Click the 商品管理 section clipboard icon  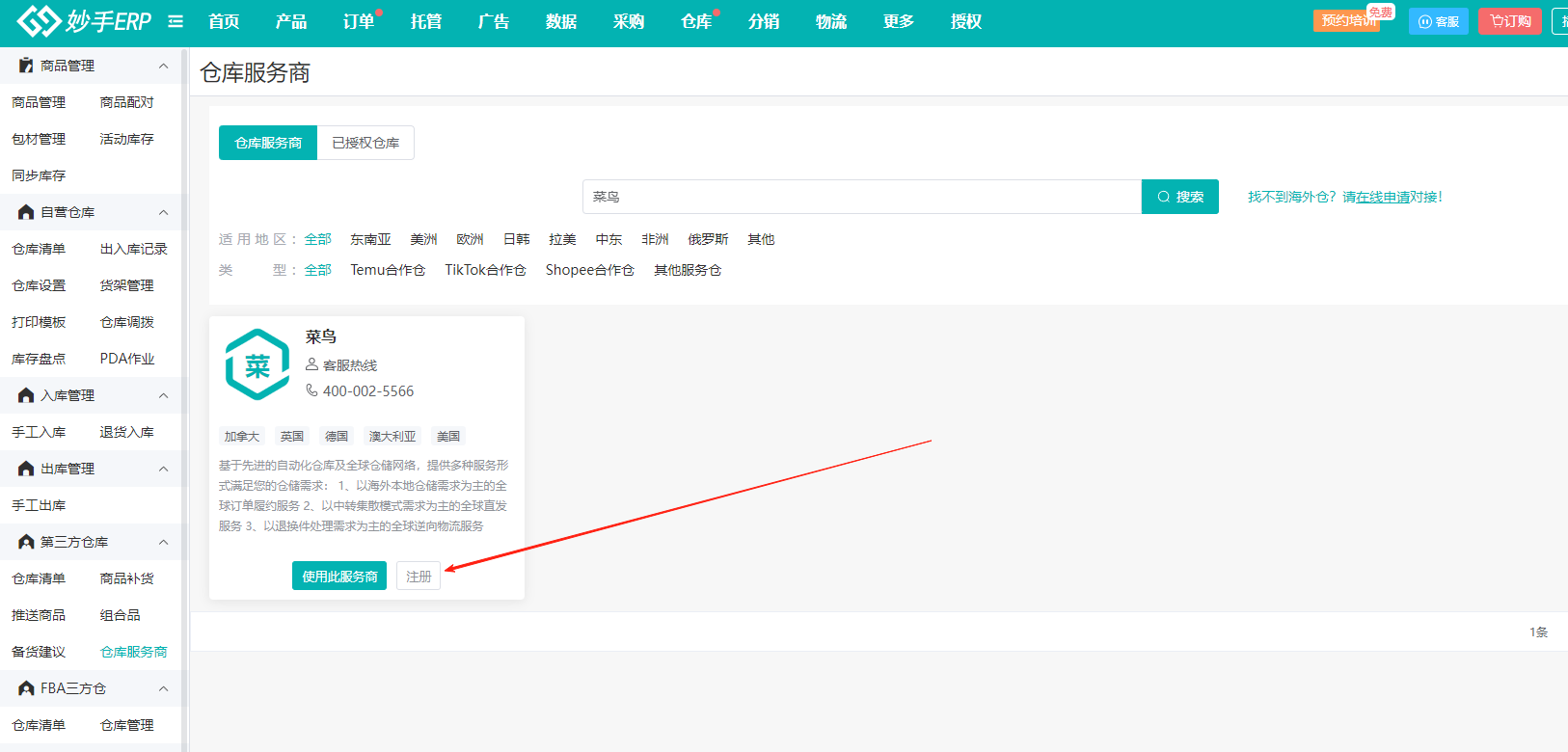(26, 66)
